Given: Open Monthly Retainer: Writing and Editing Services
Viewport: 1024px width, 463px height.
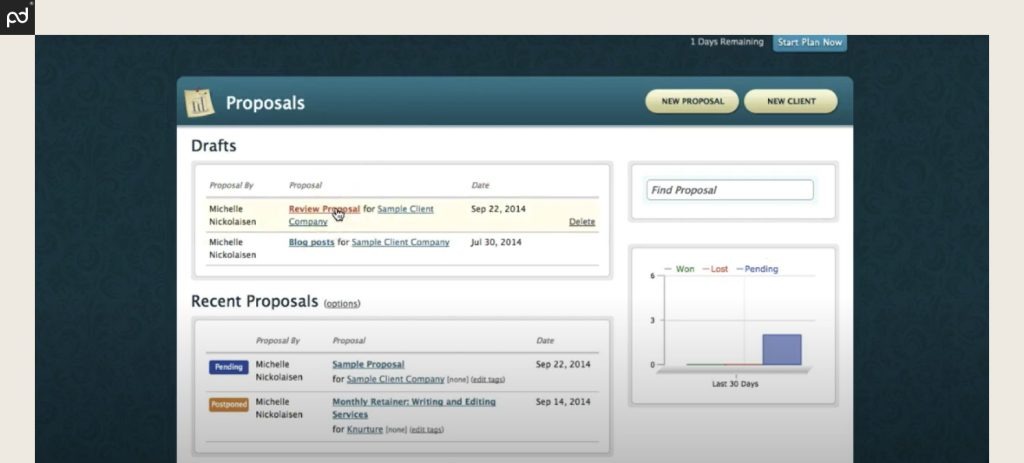Looking at the screenshot, I should point(413,402).
